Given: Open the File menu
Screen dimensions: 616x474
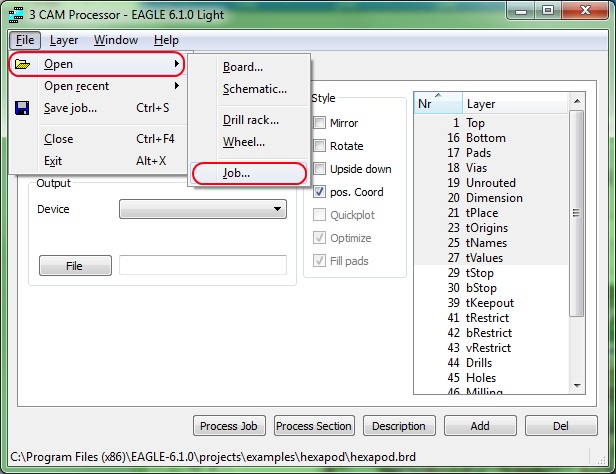Looking at the screenshot, I should pyautogui.click(x=25, y=40).
